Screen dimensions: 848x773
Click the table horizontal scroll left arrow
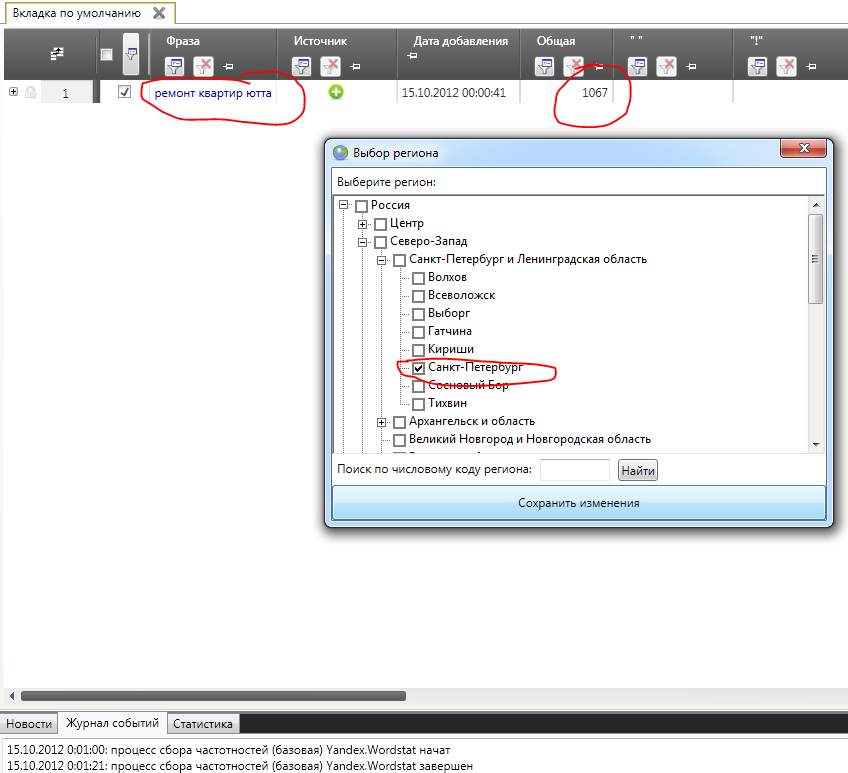(12, 696)
